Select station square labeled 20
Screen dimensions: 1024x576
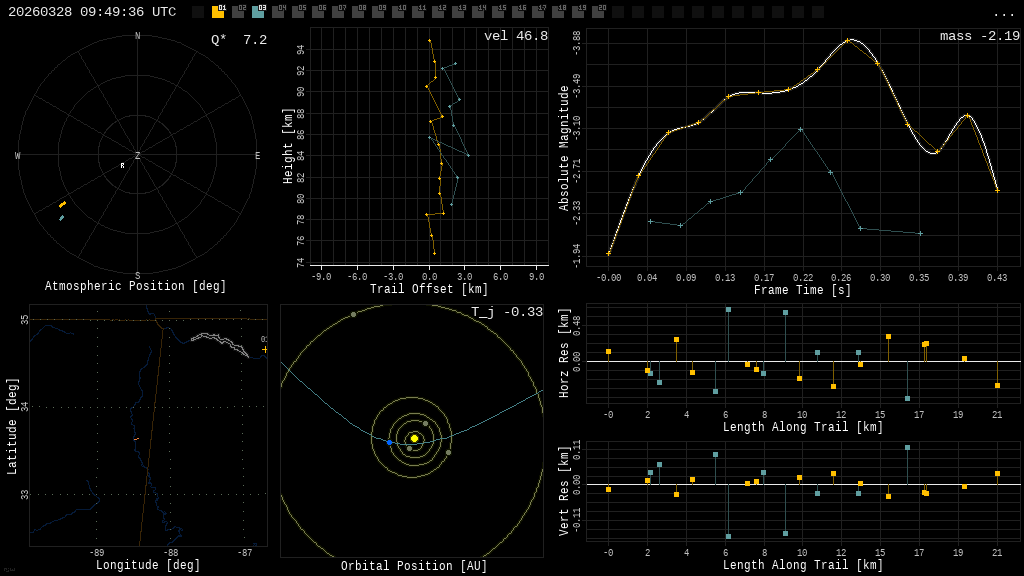click(x=598, y=12)
